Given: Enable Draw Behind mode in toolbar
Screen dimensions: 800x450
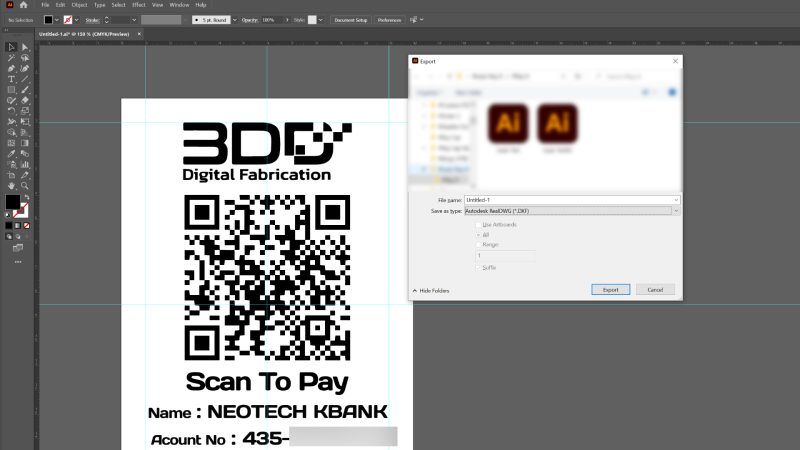Looking at the screenshot, I should tap(18, 237).
